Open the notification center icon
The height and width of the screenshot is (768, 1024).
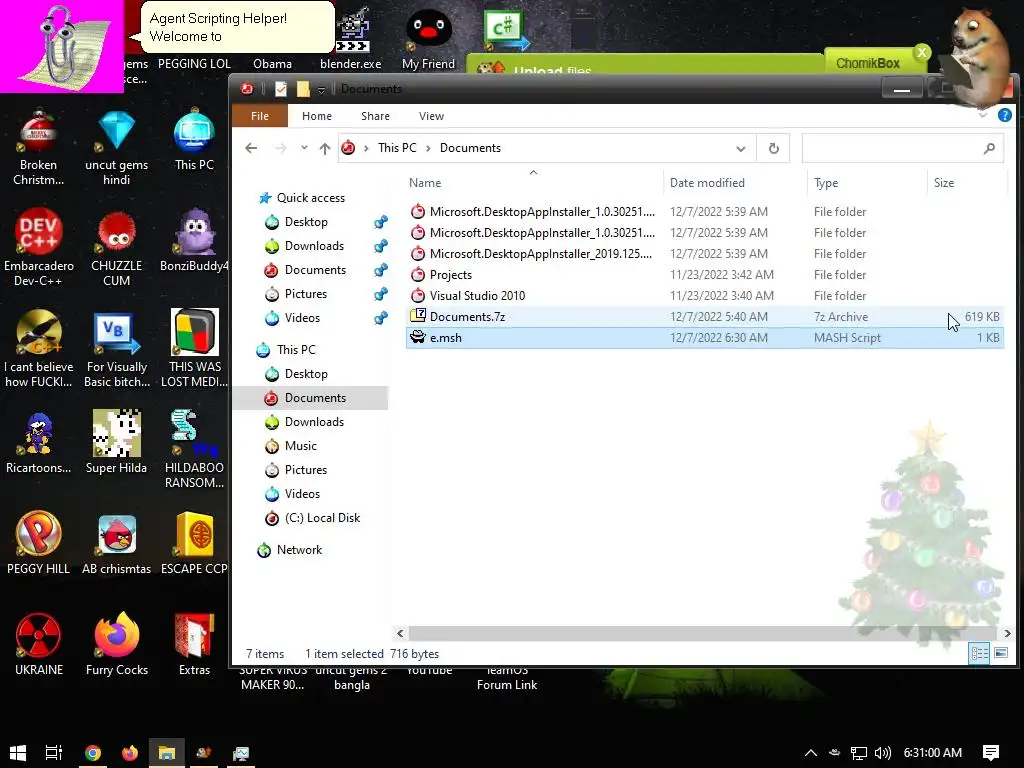(991, 753)
